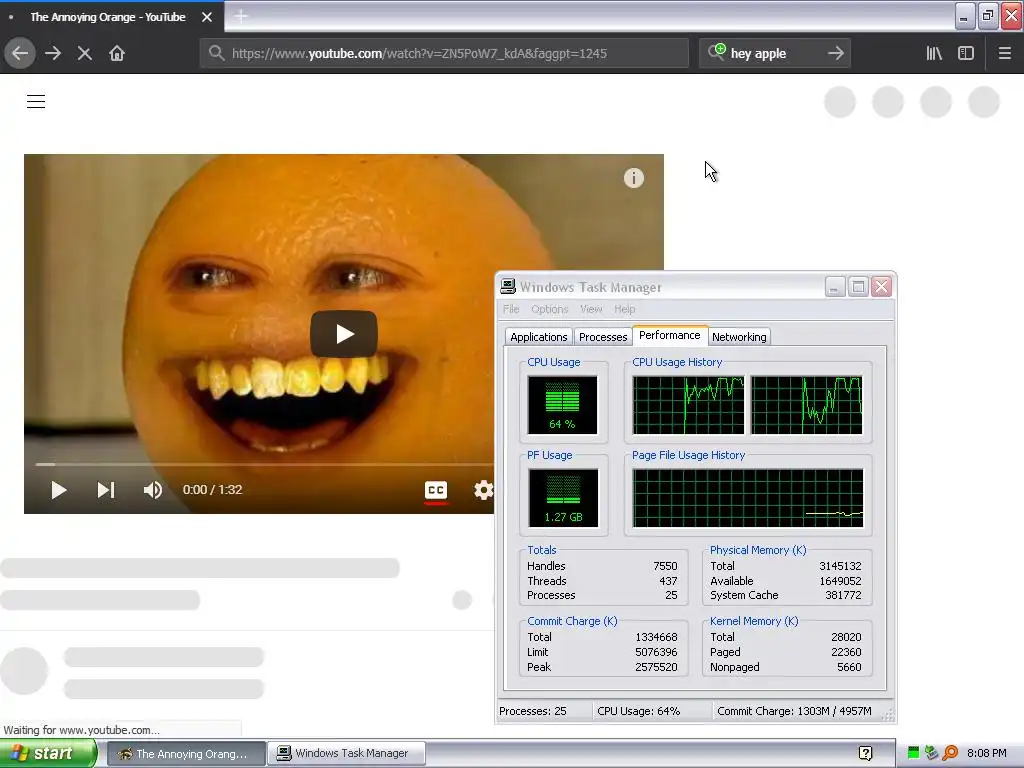Switch to the Applications tab
The height and width of the screenshot is (768, 1024).
point(539,337)
